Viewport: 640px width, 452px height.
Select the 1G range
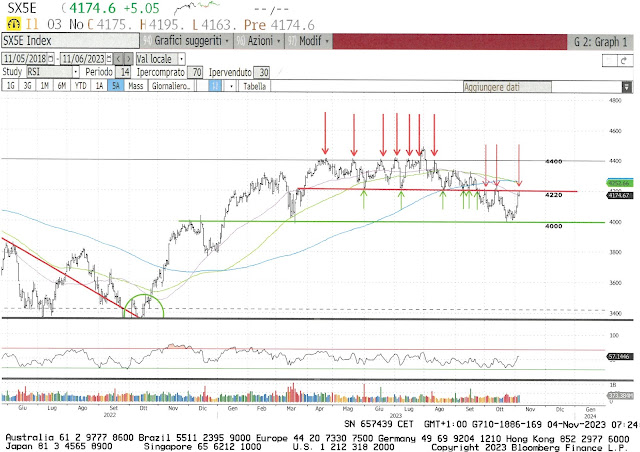pos(11,86)
